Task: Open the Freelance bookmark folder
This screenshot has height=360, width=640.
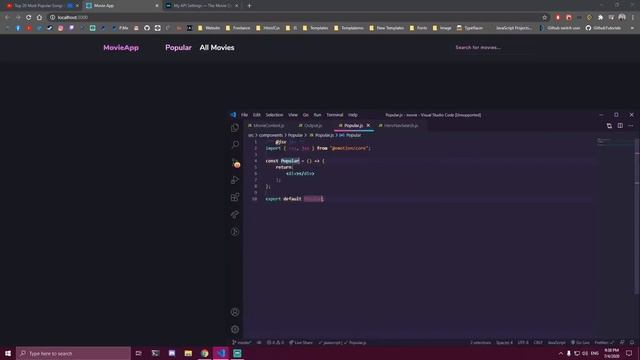Action: pyautogui.click(x=238, y=28)
